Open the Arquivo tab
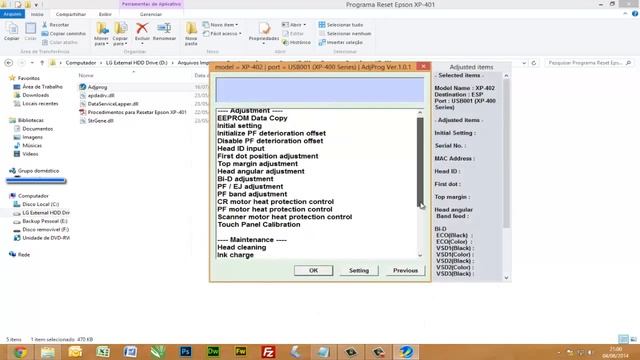Screen dimensions: 640x360 click(13, 14)
